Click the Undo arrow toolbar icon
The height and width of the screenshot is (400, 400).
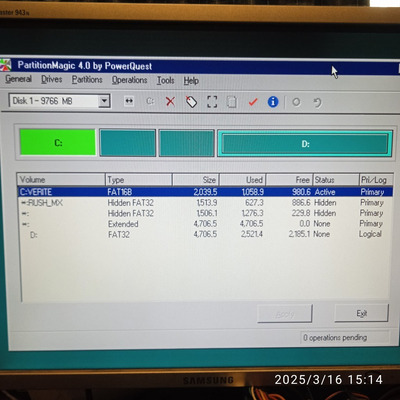pos(317,102)
